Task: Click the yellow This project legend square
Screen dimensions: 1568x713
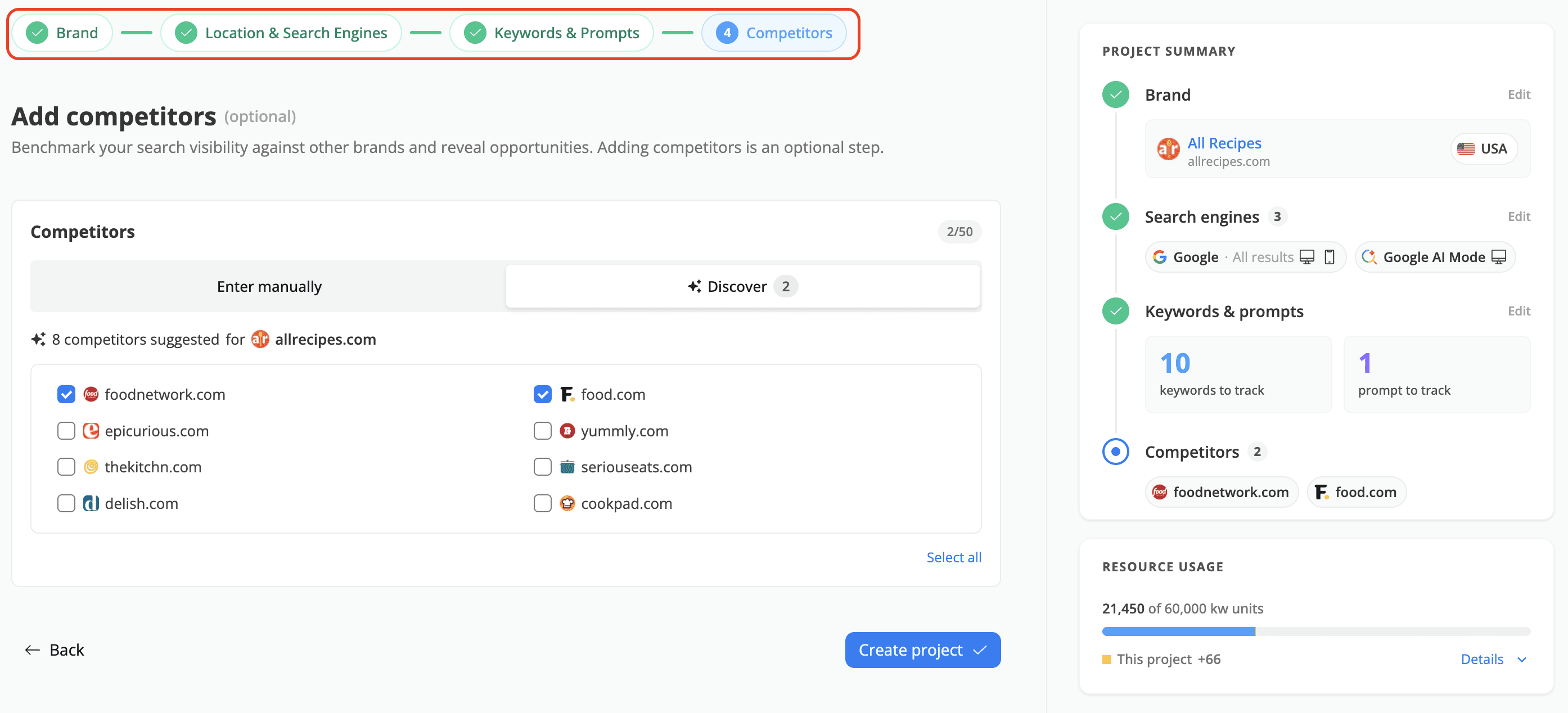Action: click(x=1107, y=660)
